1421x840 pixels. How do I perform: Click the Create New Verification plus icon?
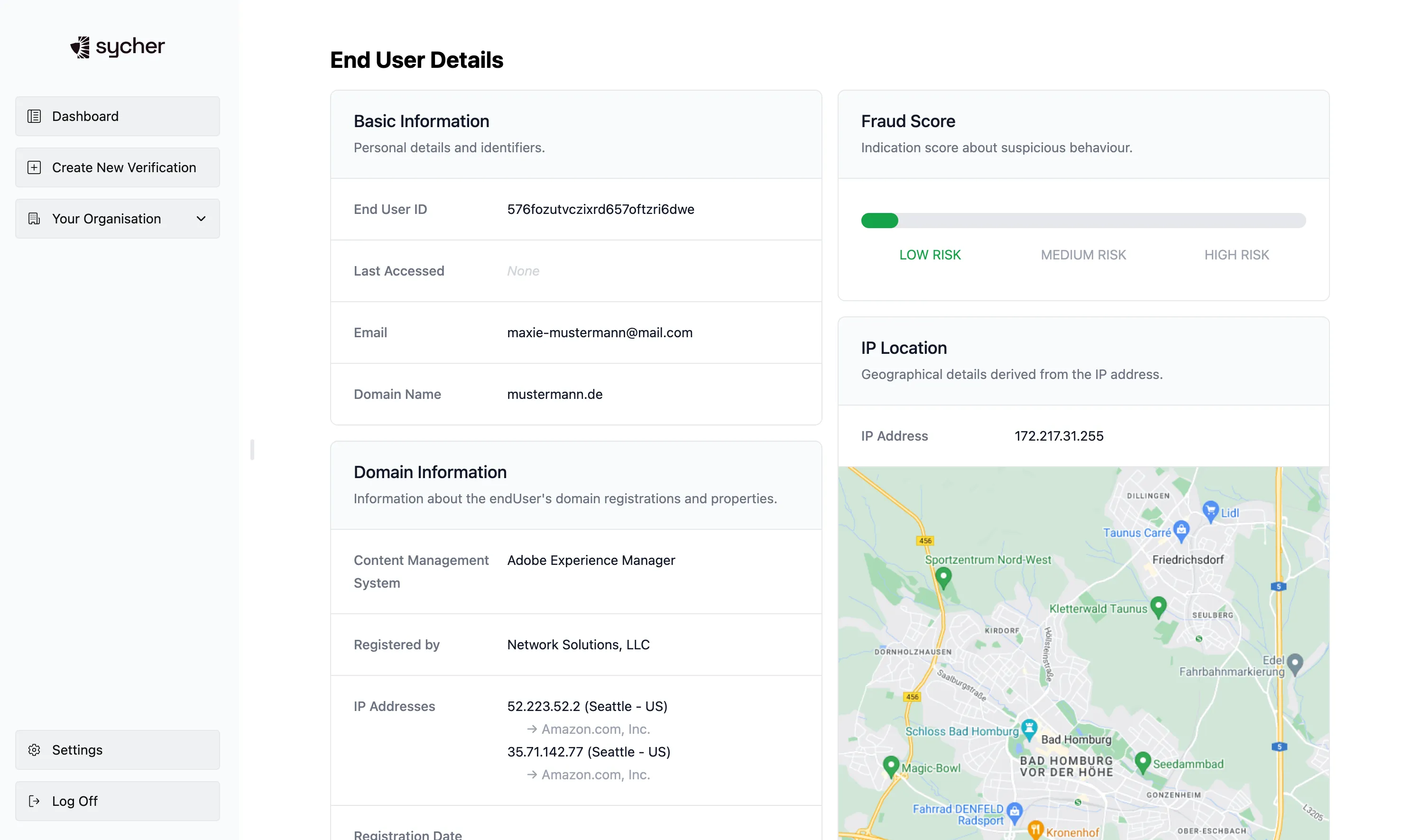click(34, 167)
